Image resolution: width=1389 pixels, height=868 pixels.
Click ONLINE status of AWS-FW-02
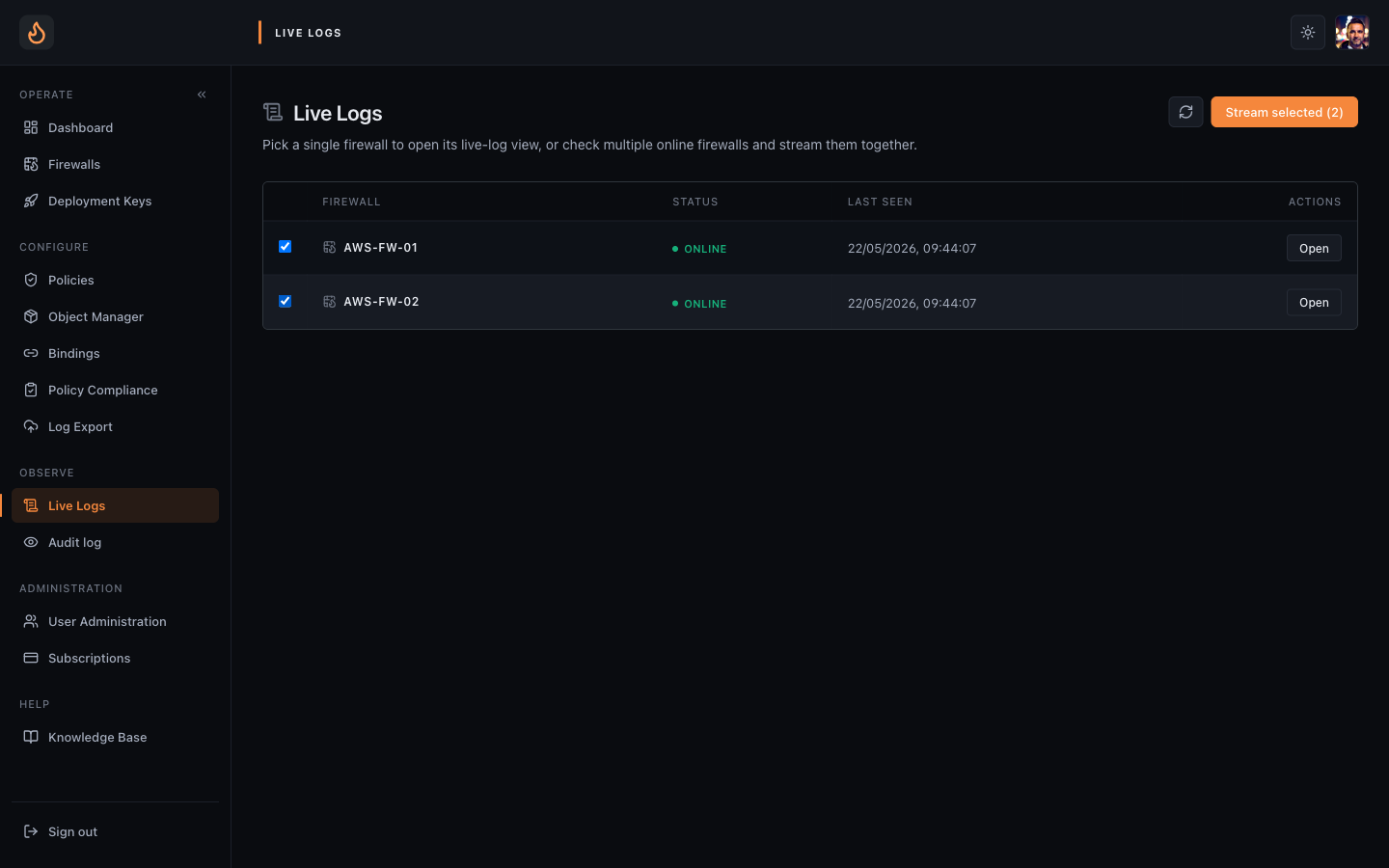tap(699, 304)
